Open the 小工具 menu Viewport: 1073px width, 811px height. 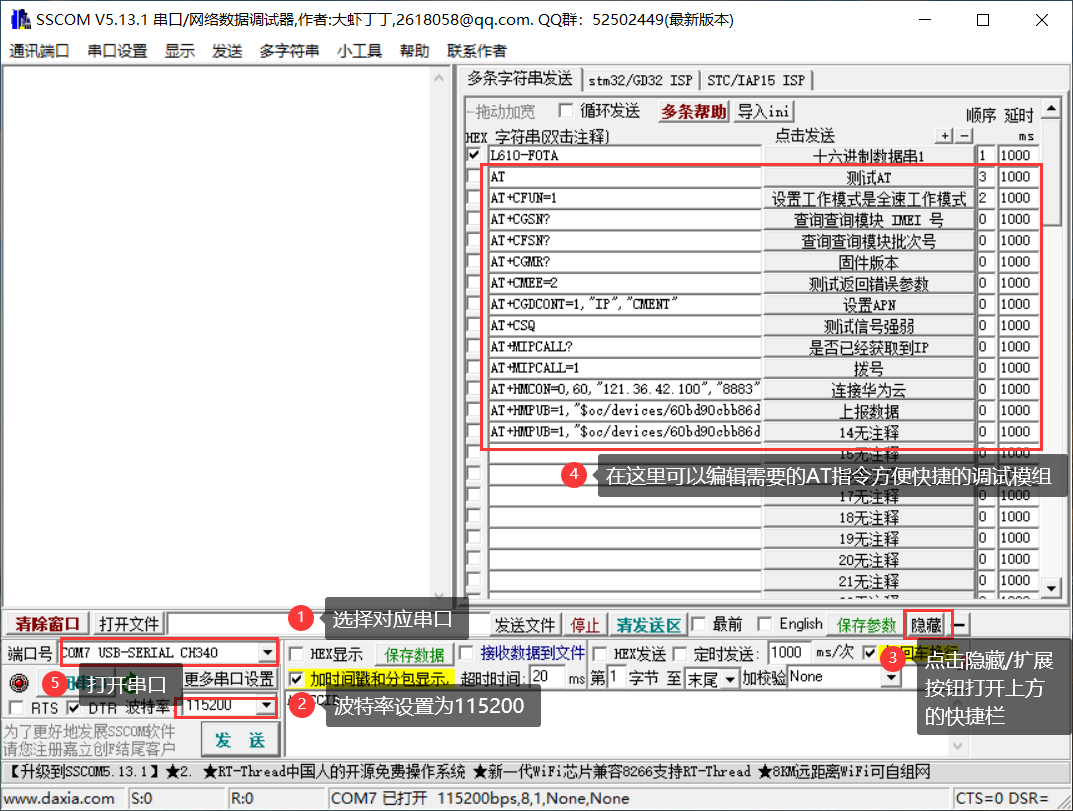pyautogui.click(x=359, y=51)
